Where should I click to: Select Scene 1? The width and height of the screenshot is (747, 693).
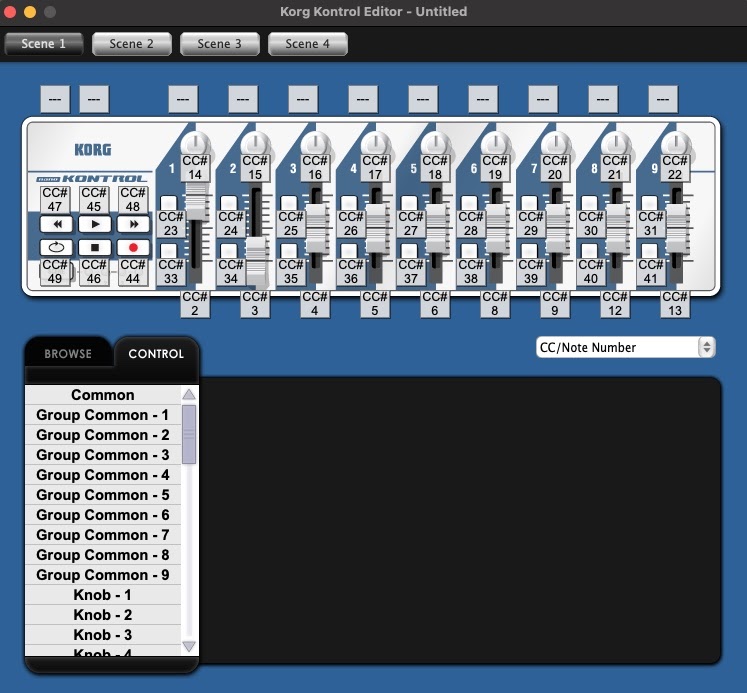tap(43, 44)
